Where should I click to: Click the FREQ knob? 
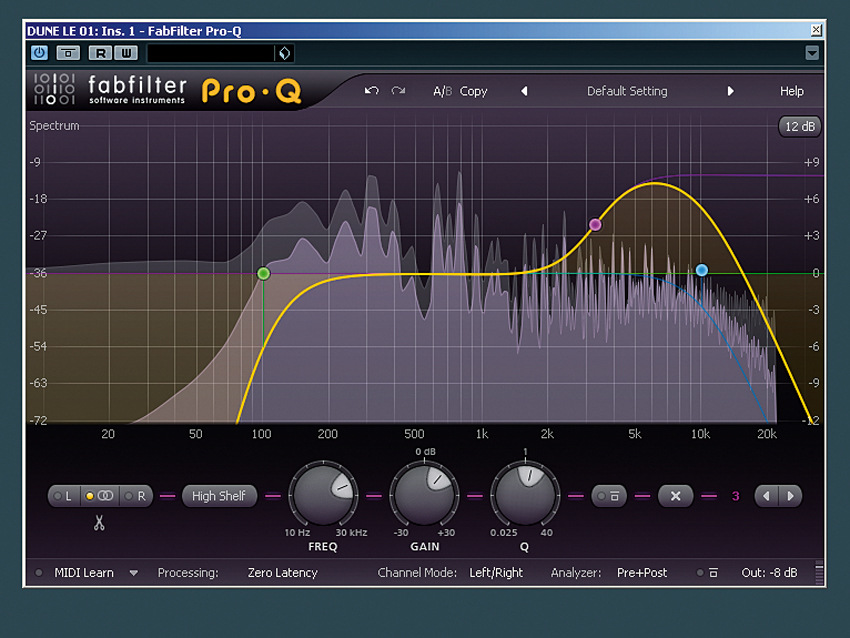tap(323, 494)
